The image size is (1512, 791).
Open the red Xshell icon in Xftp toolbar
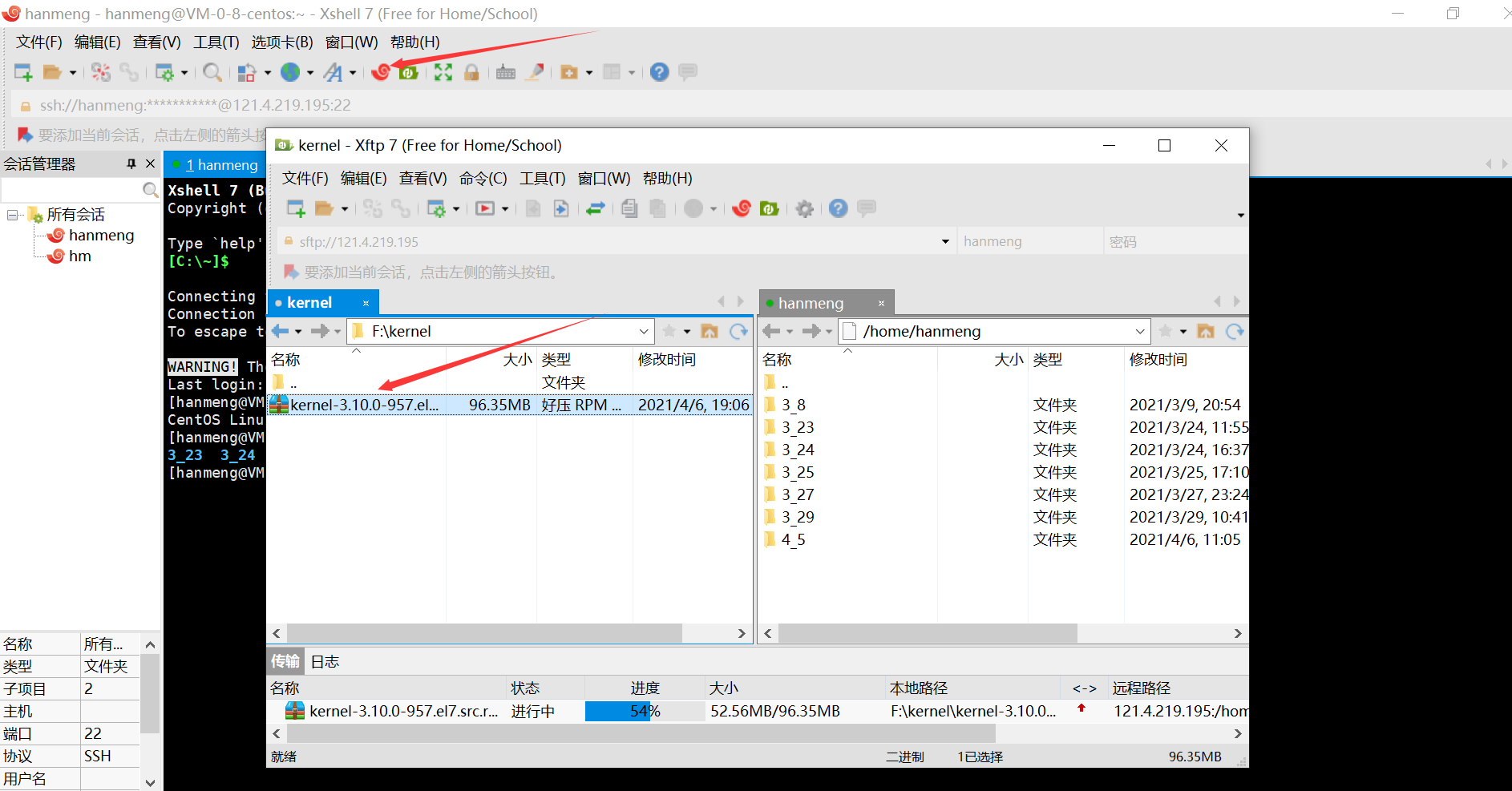pyautogui.click(x=742, y=208)
